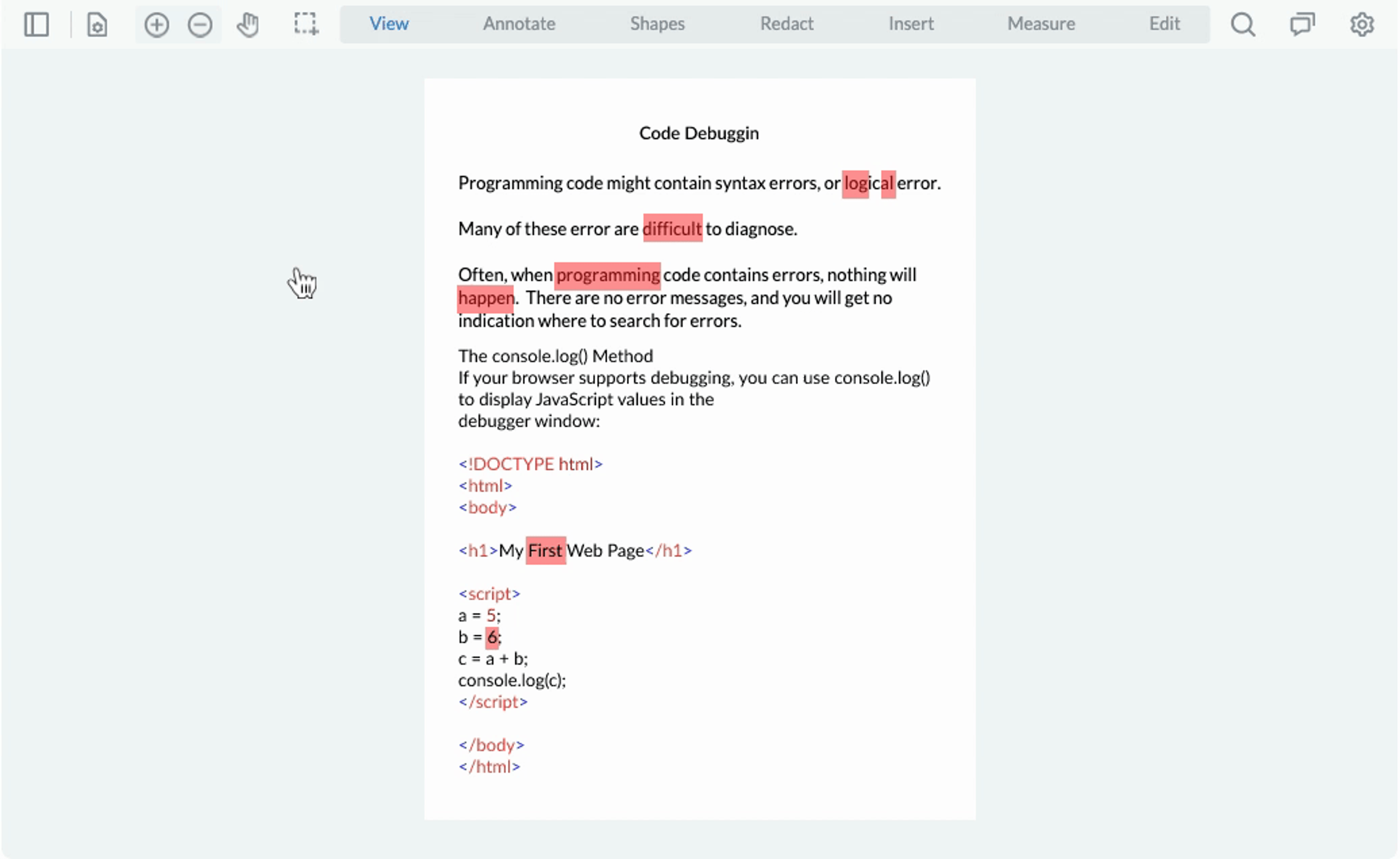Switch to the Redact tab
Image resolution: width=1400 pixels, height=859 pixels.
(x=786, y=24)
